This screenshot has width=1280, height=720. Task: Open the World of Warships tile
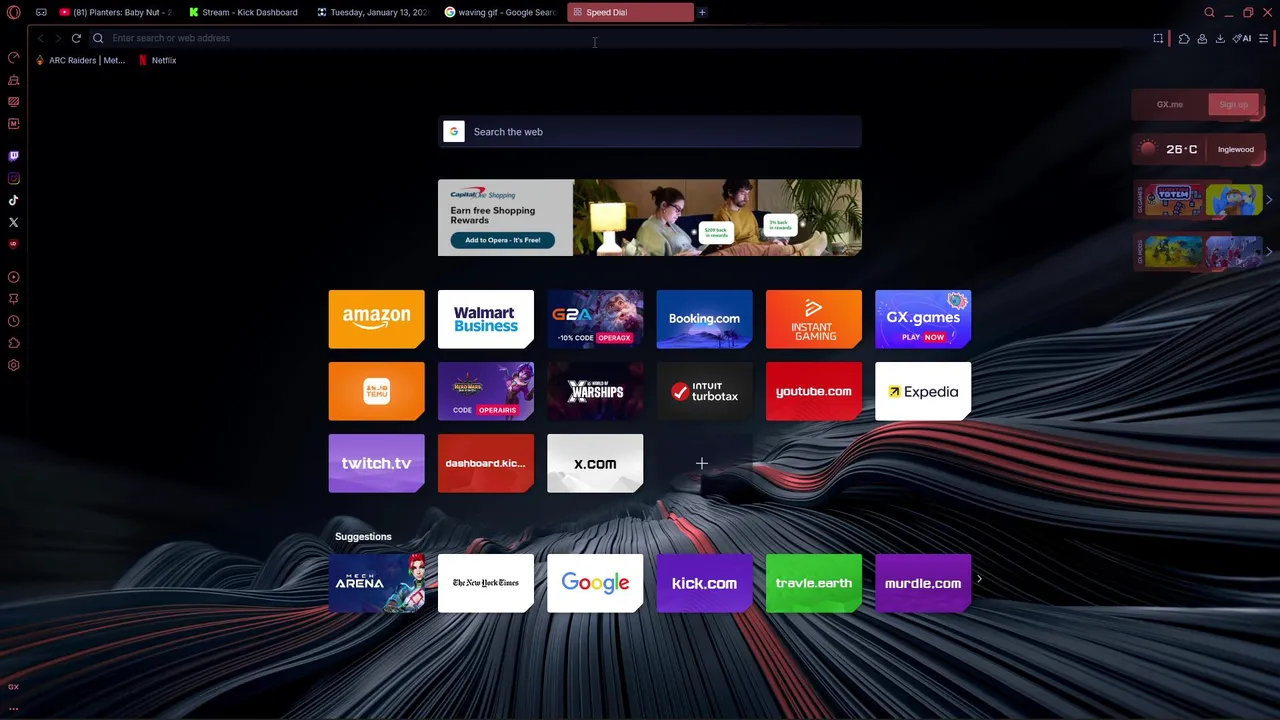[595, 391]
